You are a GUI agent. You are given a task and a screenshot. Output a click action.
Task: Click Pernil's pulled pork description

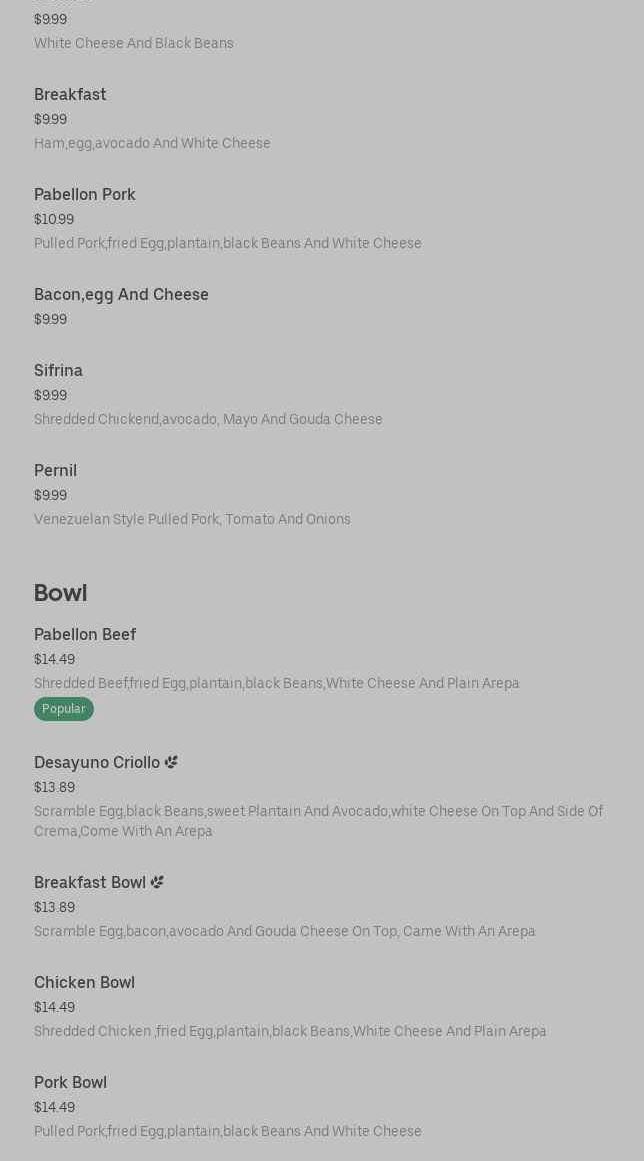(x=192, y=520)
